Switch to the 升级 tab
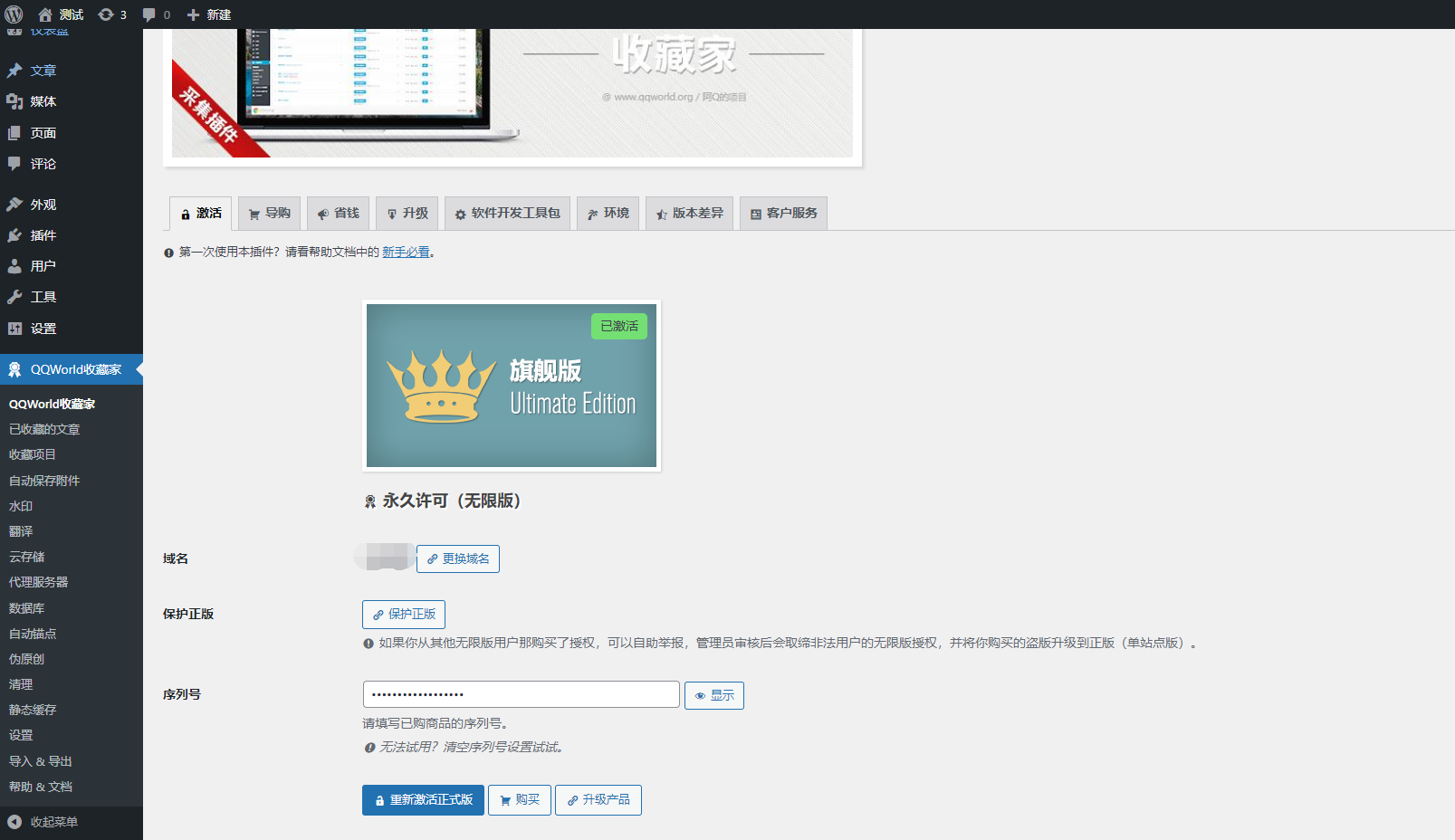1455x840 pixels. (407, 214)
